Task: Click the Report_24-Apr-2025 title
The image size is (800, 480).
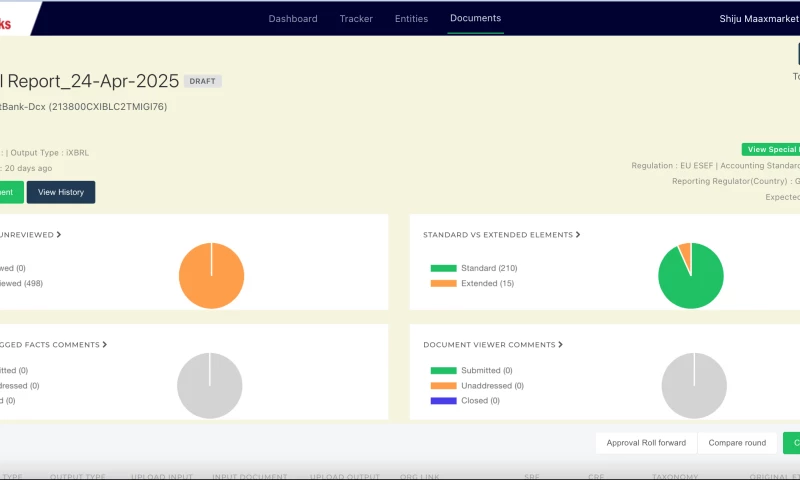Action: 93,81
